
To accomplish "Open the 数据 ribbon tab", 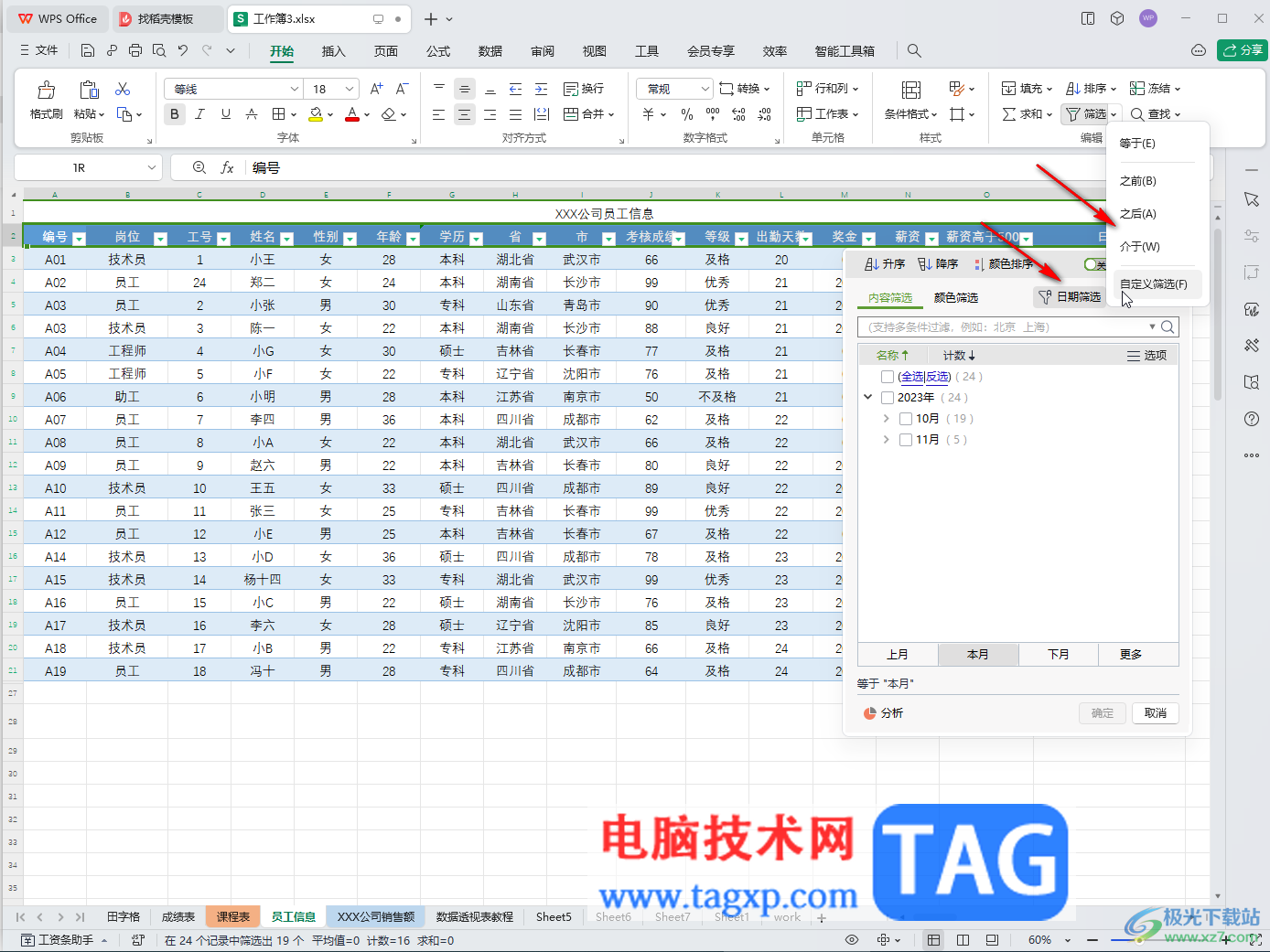I will click(x=490, y=51).
